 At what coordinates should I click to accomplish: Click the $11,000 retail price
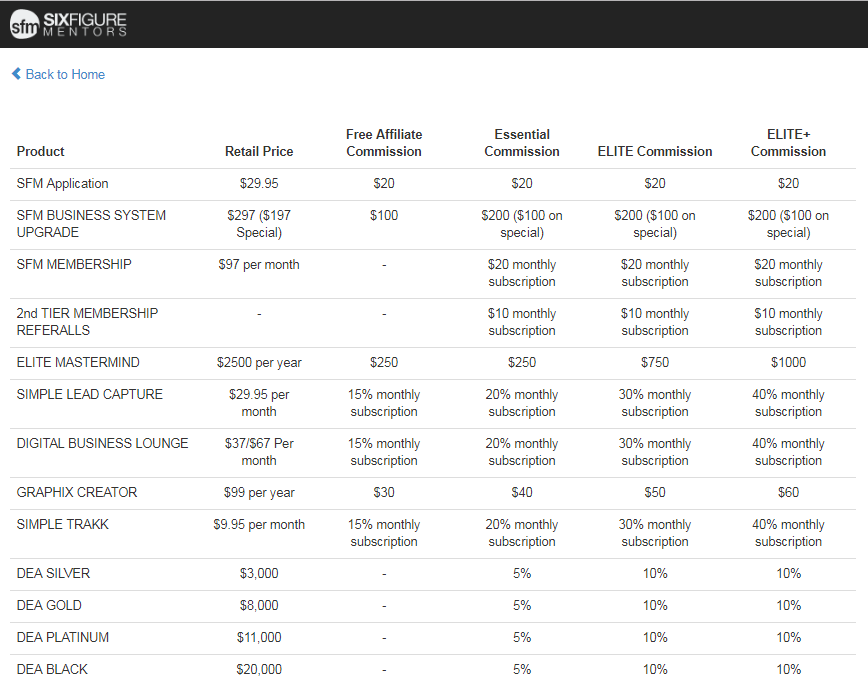pyautogui.click(x=259, y=637)
